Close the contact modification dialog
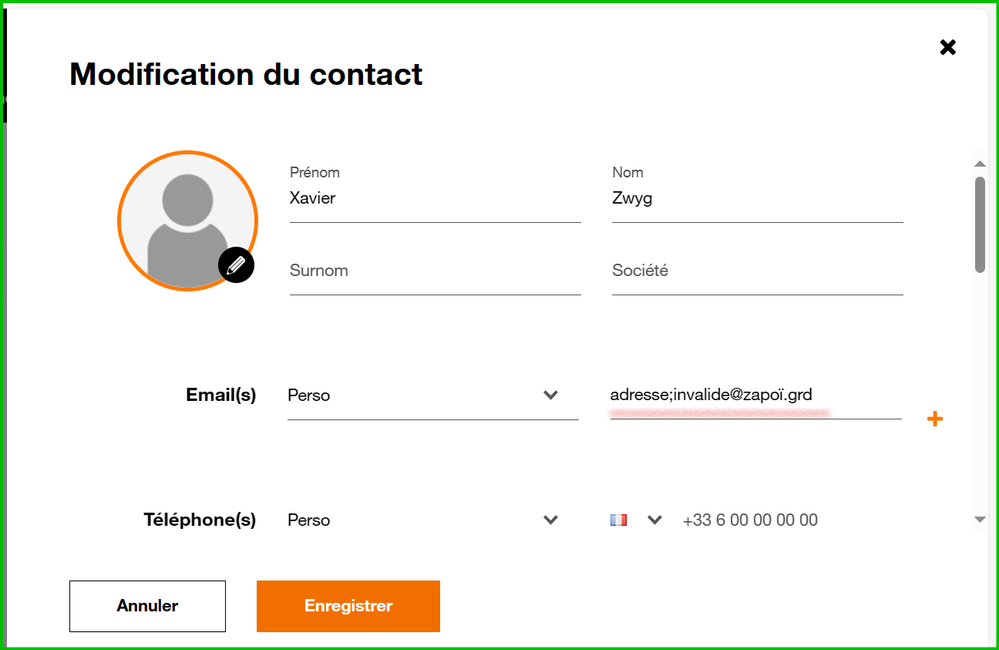 [x=948, y=47]
